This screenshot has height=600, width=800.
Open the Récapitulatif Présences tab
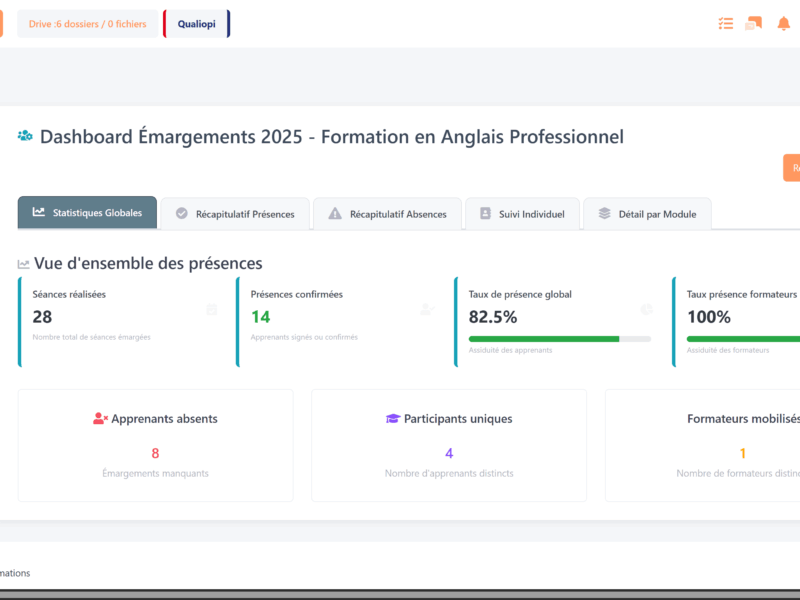[x=235, y=214]
